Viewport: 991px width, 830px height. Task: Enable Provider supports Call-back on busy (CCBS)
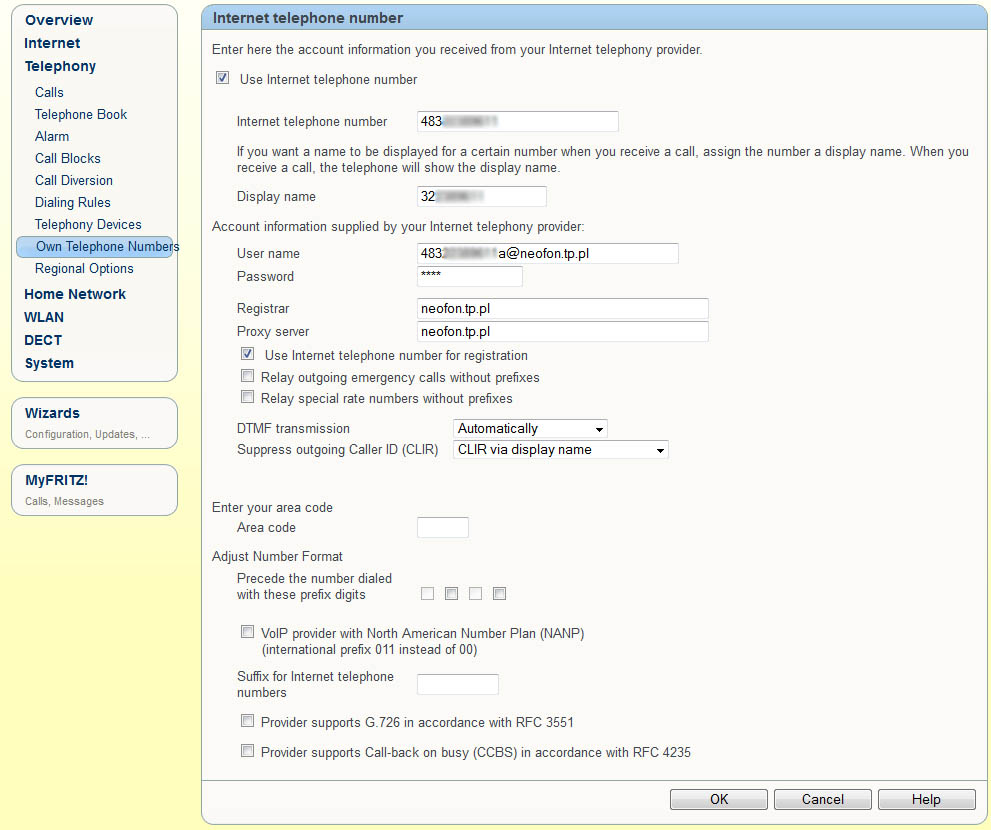click(248, 751)
